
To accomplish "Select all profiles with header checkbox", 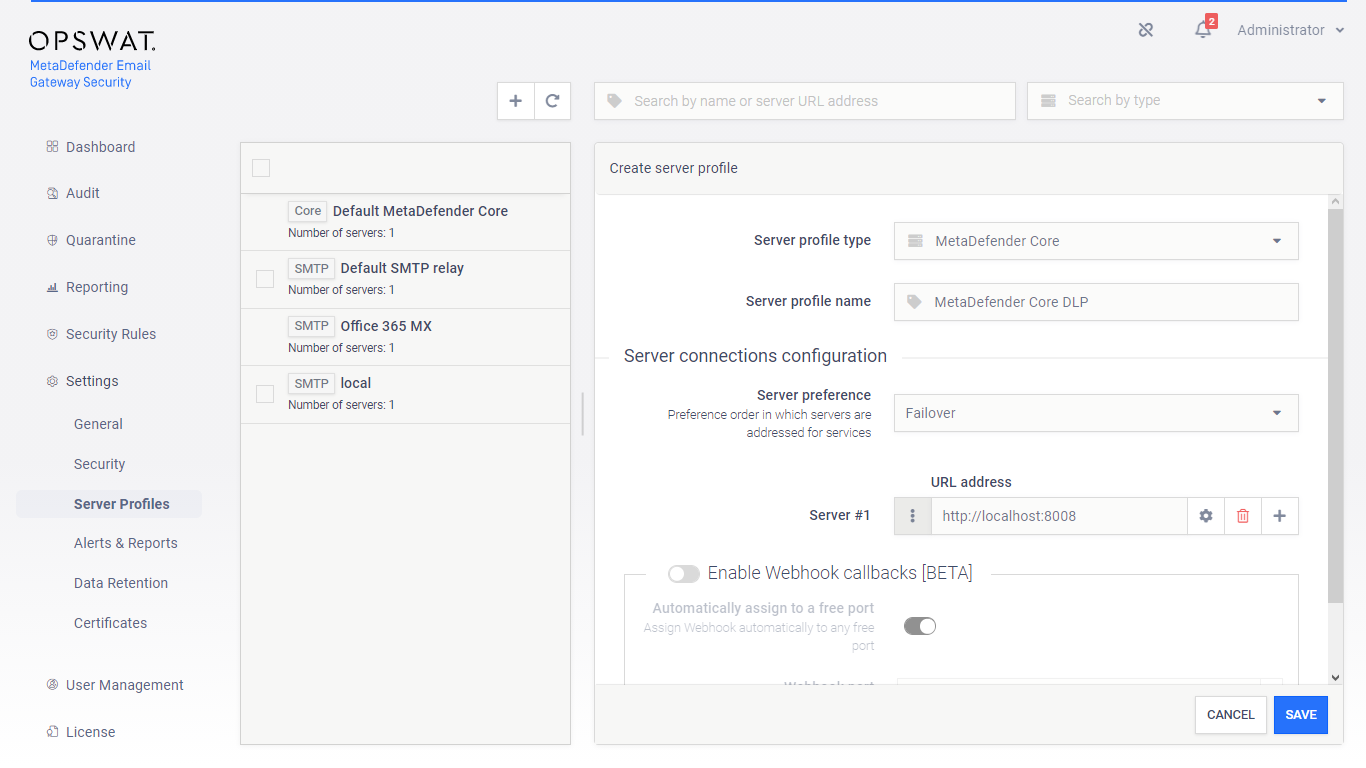I will coord(261,168).
